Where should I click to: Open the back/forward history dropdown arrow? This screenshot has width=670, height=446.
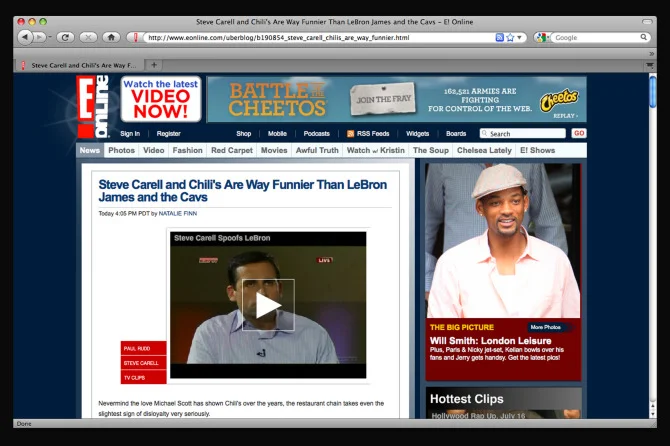click(50, 38)
